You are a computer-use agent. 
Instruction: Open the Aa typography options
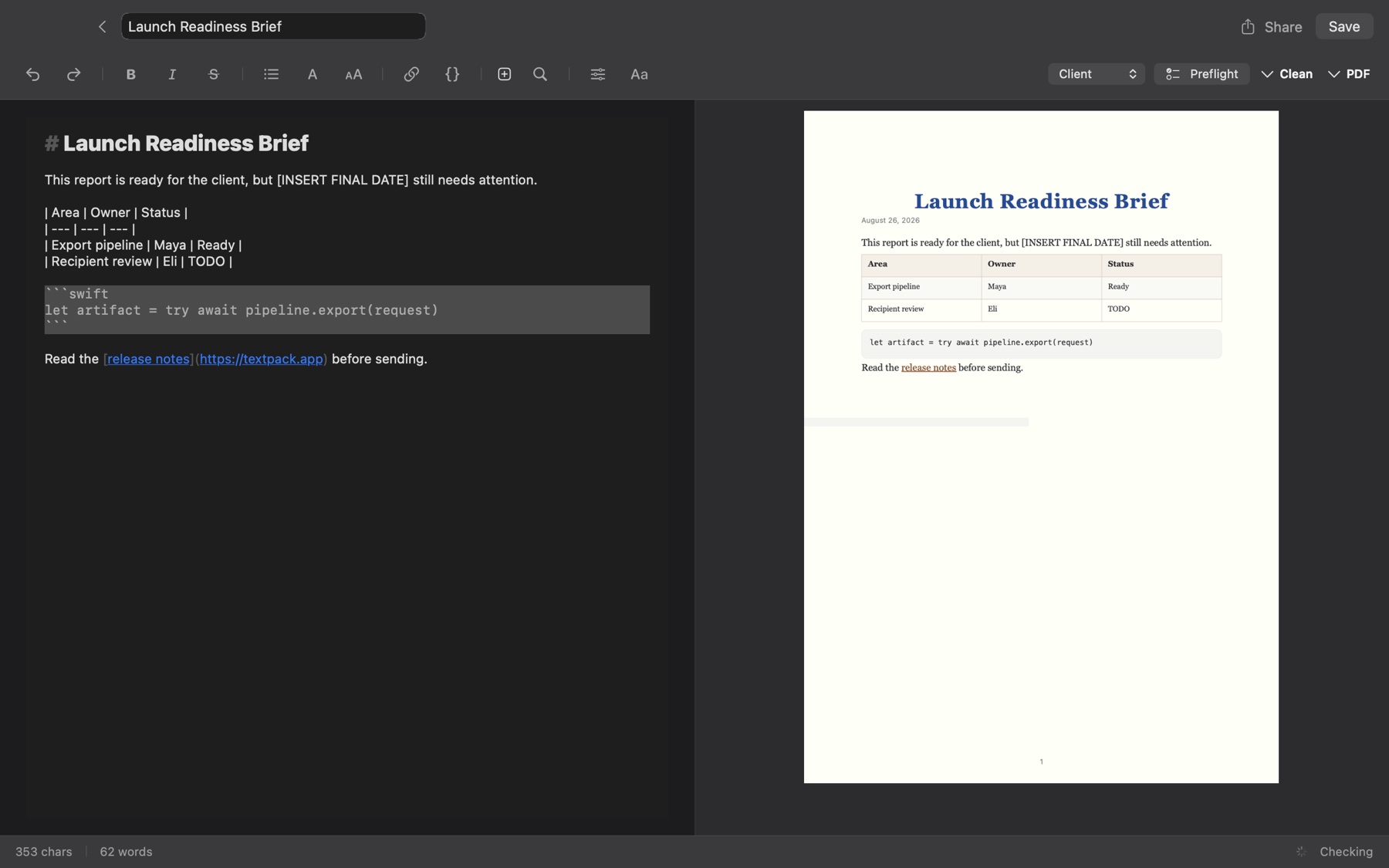coord(639,74)
